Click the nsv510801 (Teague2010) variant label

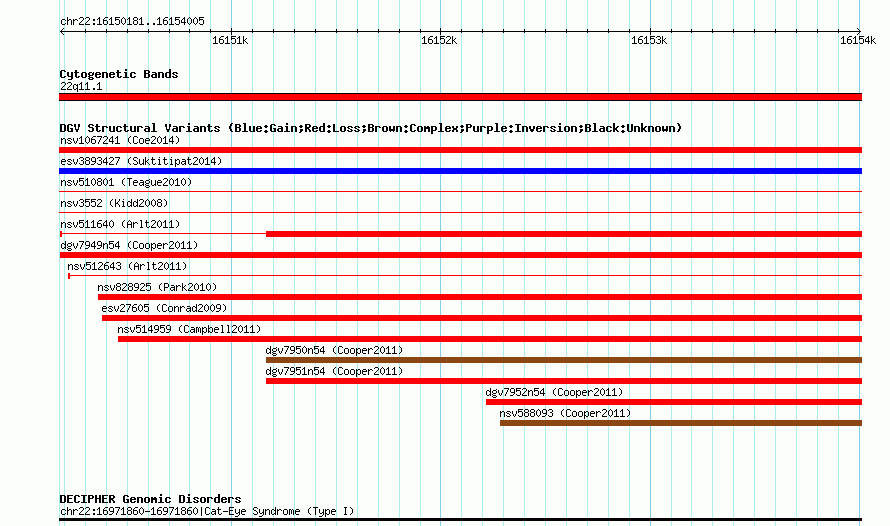tap(126, 182)
